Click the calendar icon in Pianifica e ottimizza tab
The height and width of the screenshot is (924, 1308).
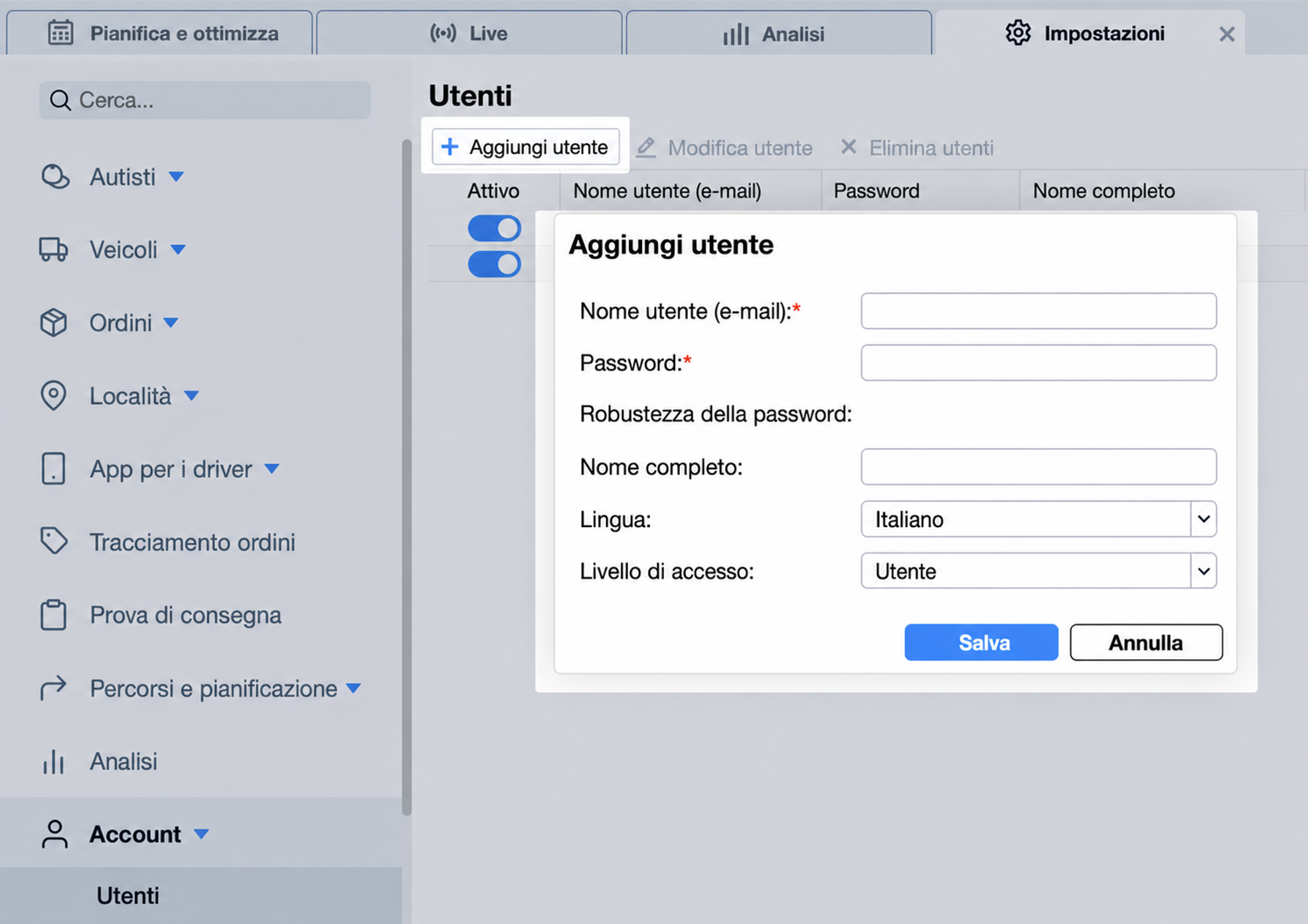60,33
